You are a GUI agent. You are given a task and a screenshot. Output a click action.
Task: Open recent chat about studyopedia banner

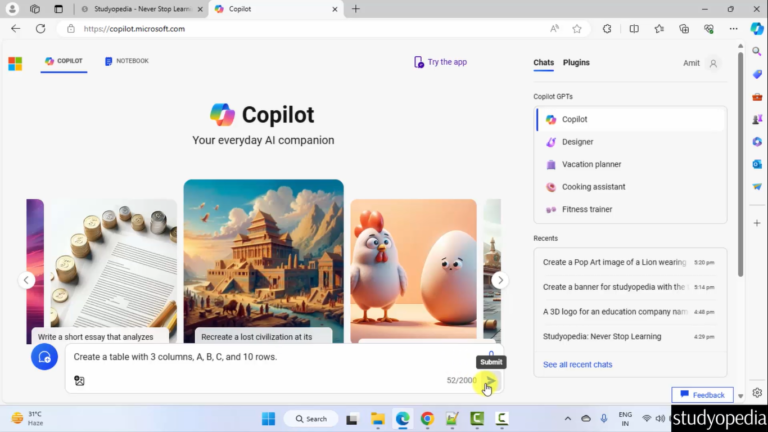[630, 287]
